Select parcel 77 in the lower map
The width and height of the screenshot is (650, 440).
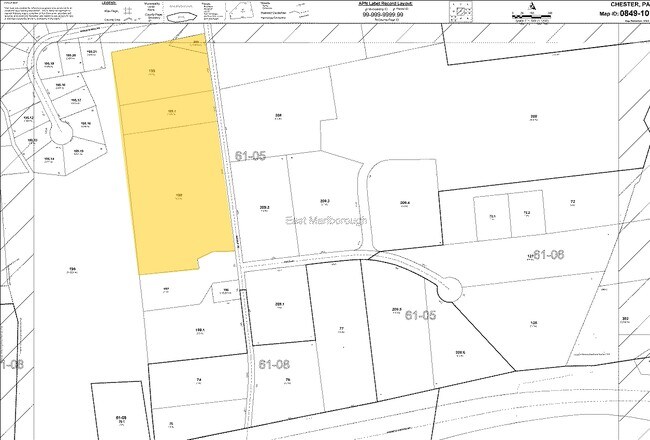click(341, 330)
